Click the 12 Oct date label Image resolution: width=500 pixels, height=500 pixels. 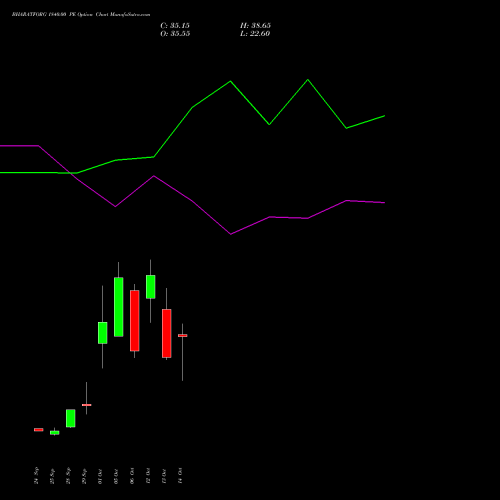coord(148,476)
